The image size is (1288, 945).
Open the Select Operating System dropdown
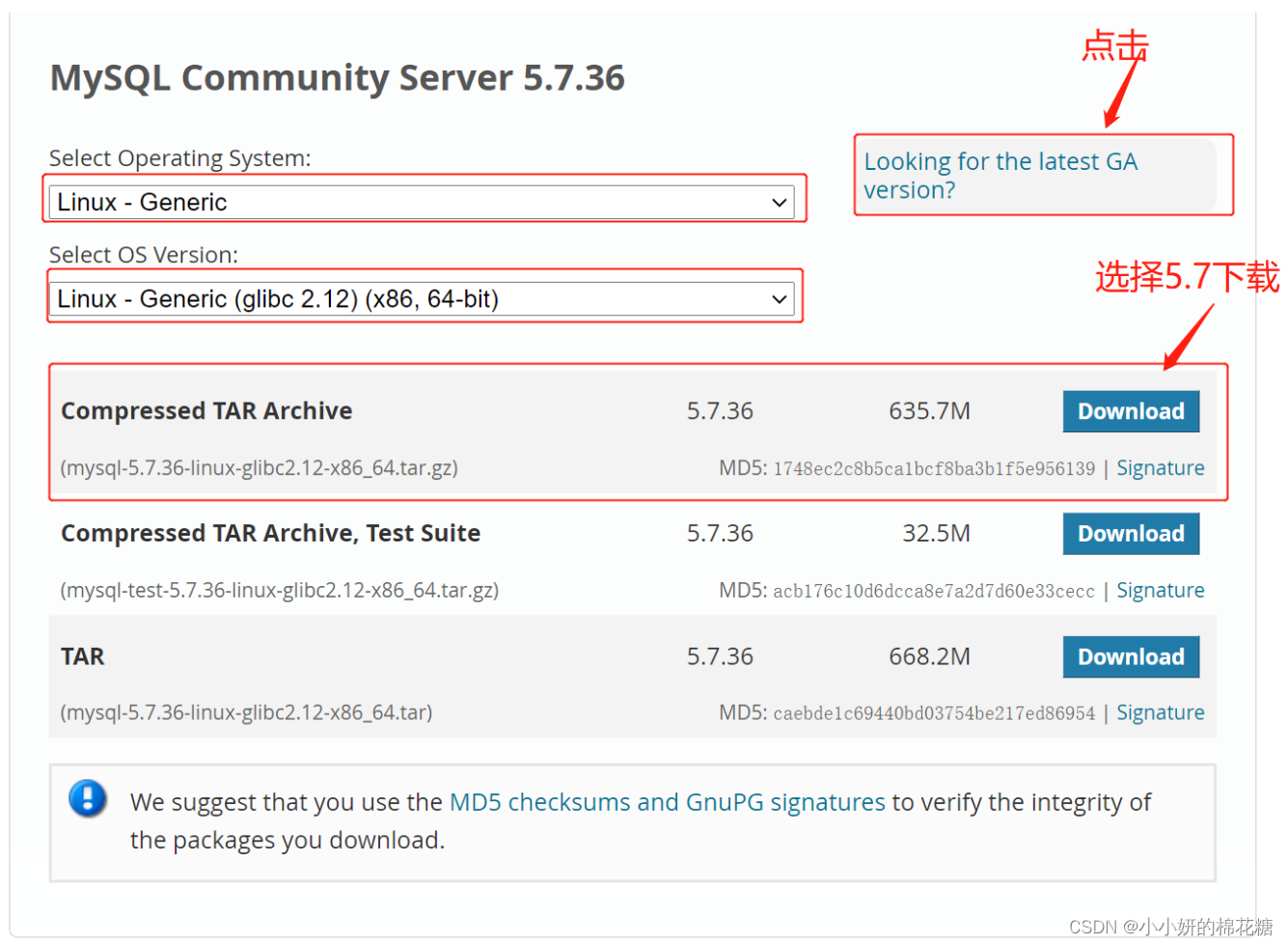(x=422, y=203)
